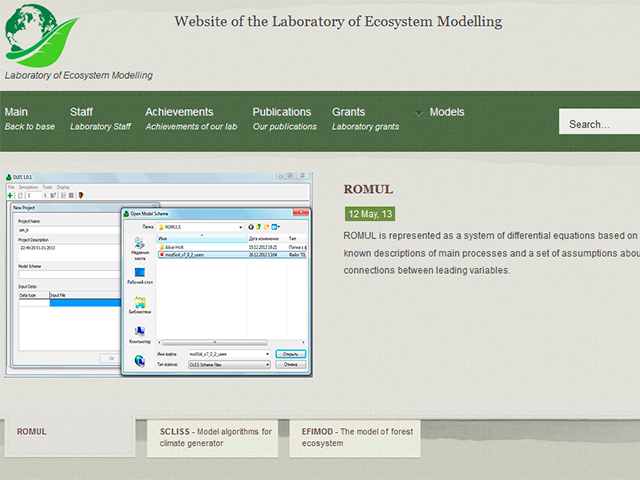Click the Библиотеки libraries icon in dialog sidebar
This screenshot has width=640, height=480.
pos(139,306)
